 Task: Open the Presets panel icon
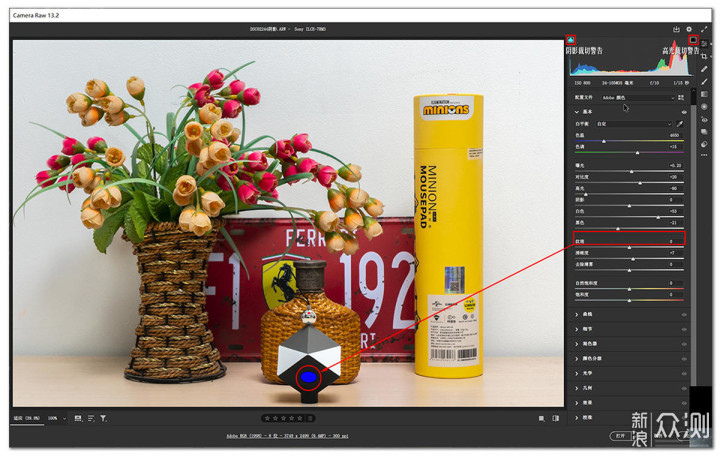click(704, 144)
